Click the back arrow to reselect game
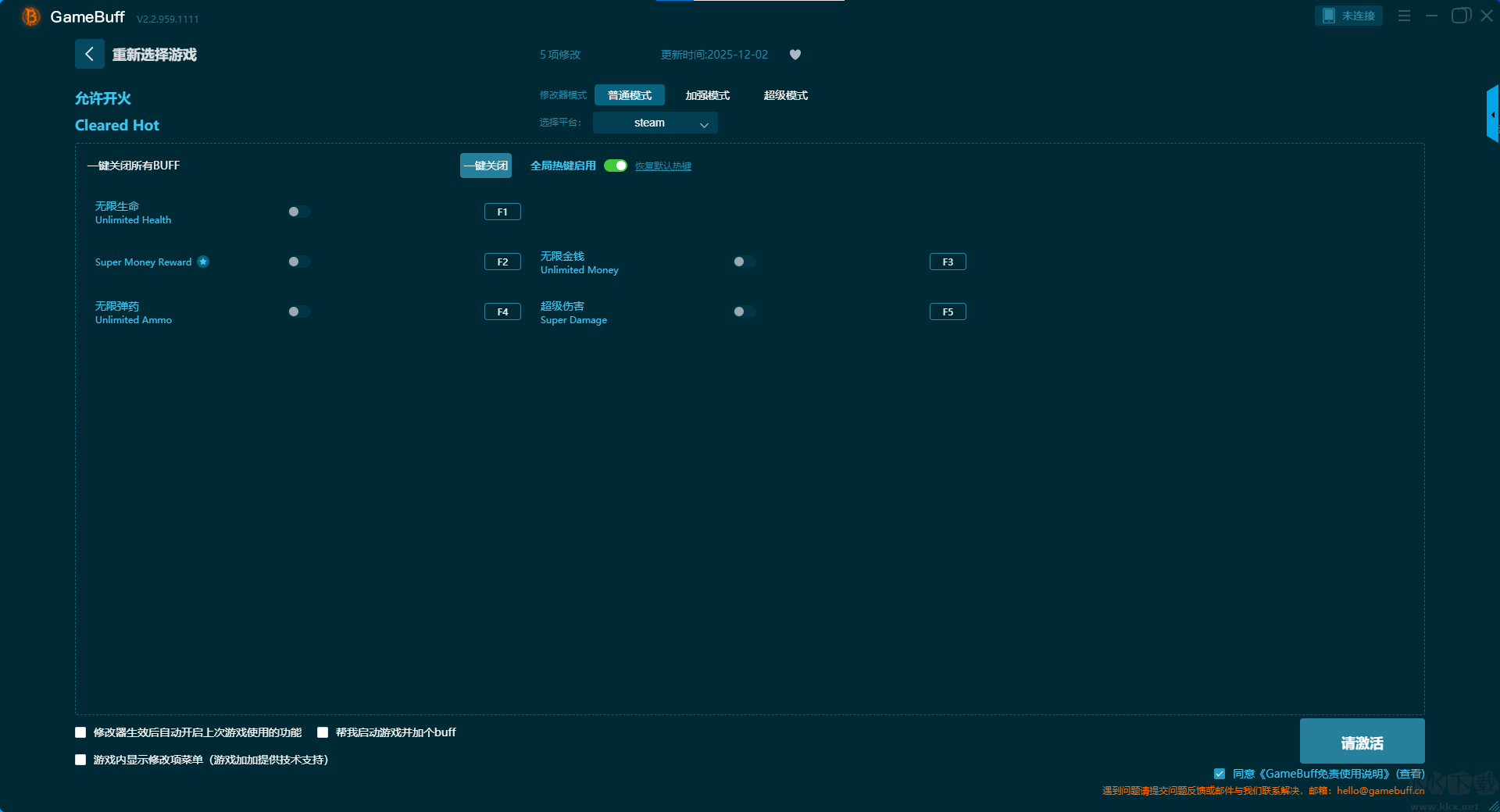 point(90,54)
